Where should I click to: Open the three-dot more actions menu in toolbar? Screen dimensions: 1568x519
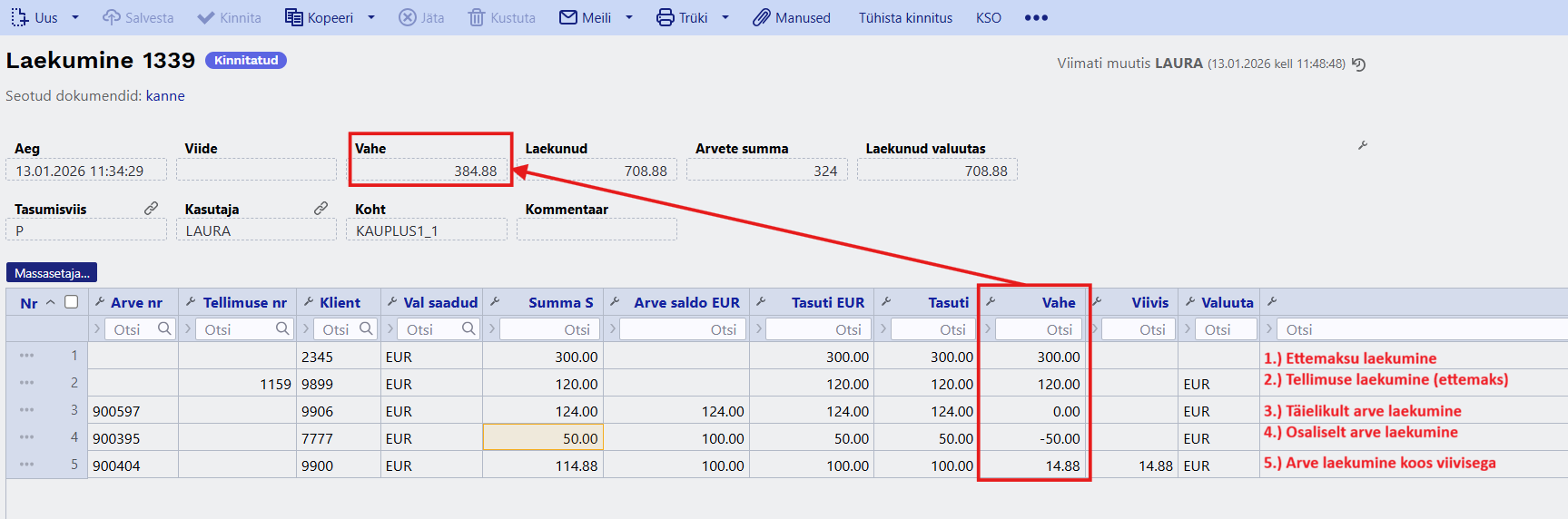(1036, 18)
